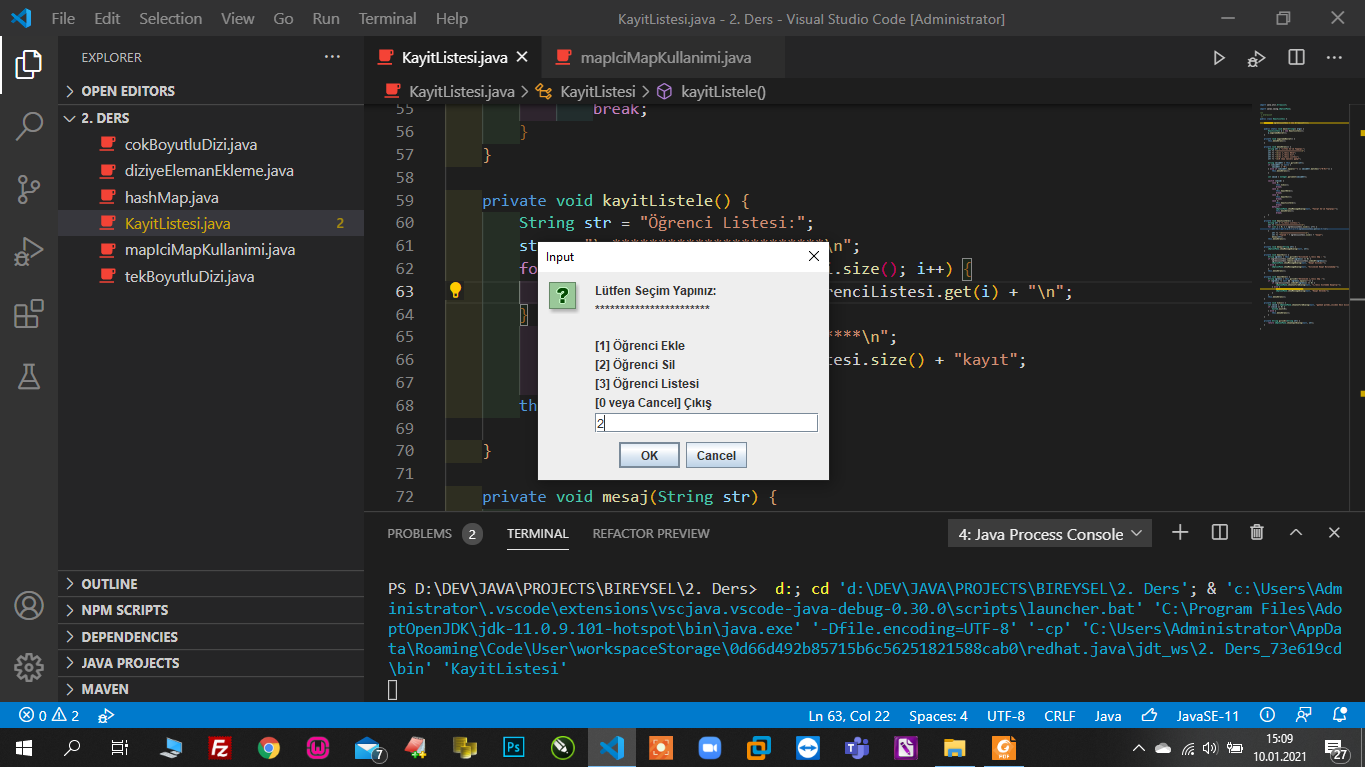Open the Terminal menu

[x=387, y=18]
